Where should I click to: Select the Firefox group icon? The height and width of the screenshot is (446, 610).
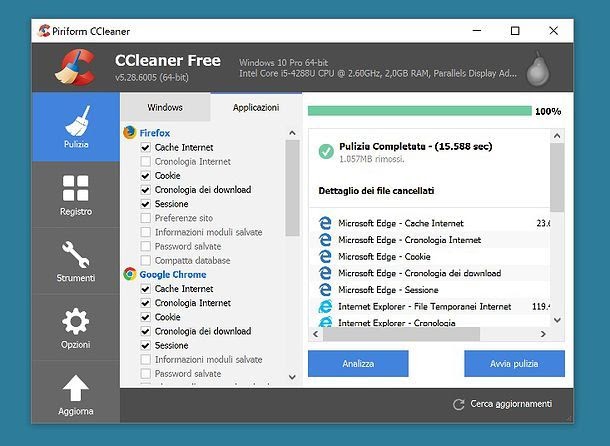[130, 132]
